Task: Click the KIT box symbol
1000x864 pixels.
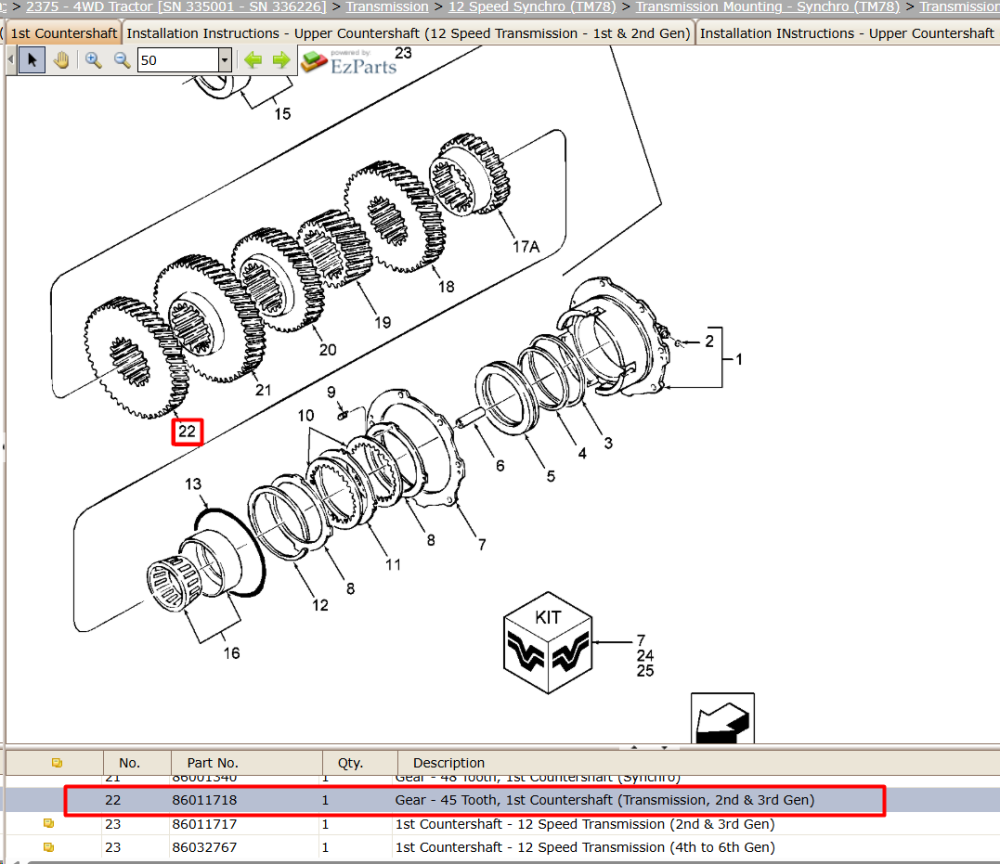Action: (548, 643)
